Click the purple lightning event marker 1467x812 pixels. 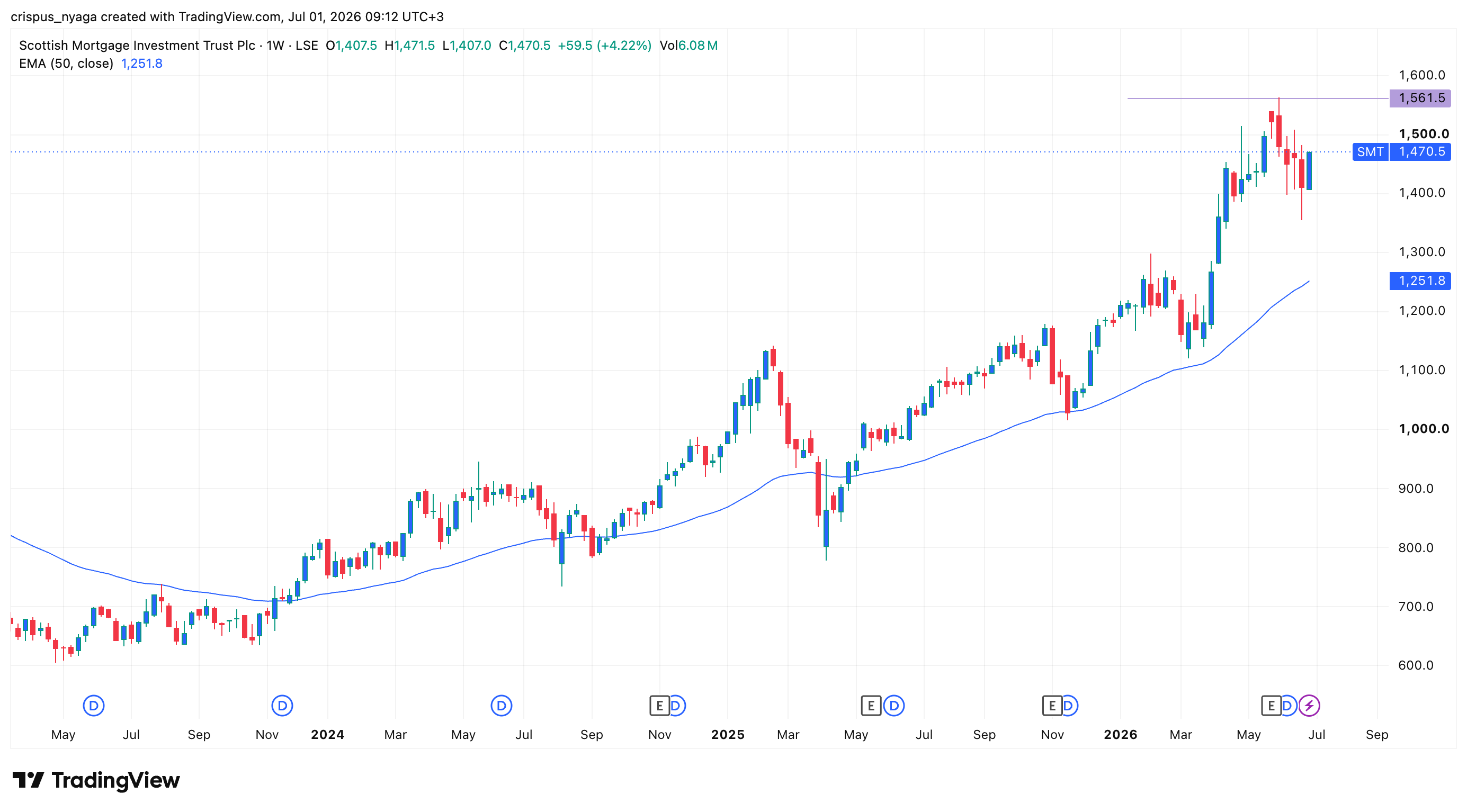coord(1309,706)
